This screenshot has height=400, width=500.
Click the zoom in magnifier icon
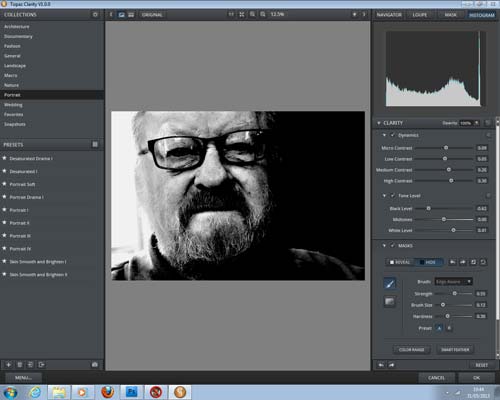(x=252, y=14)
